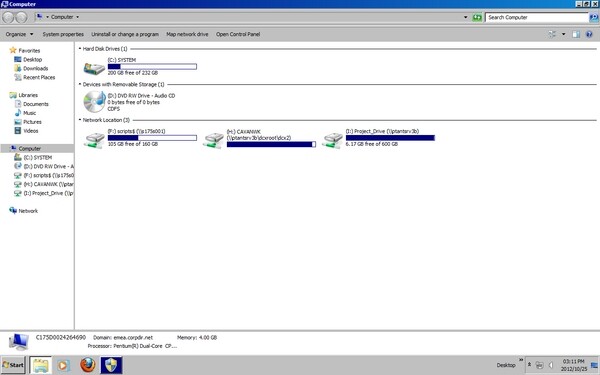Click Map network drive
Image resolution: width=600 pixels, height=375 pixels.
187,34
